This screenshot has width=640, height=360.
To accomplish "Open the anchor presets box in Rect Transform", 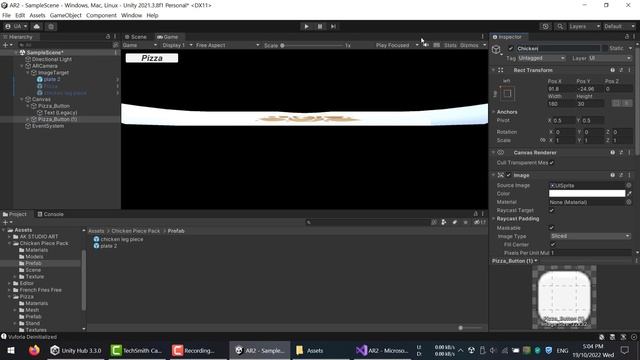I will (x=507, y=93).
